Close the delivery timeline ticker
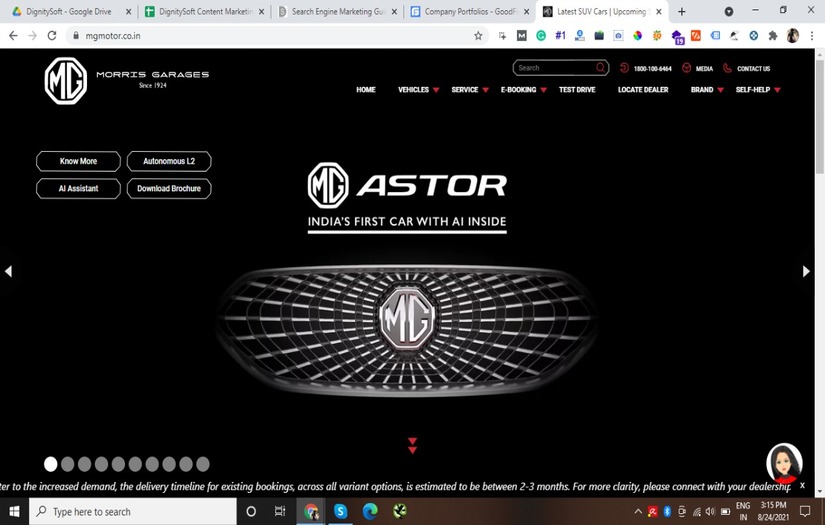 (x=802, y=485)
